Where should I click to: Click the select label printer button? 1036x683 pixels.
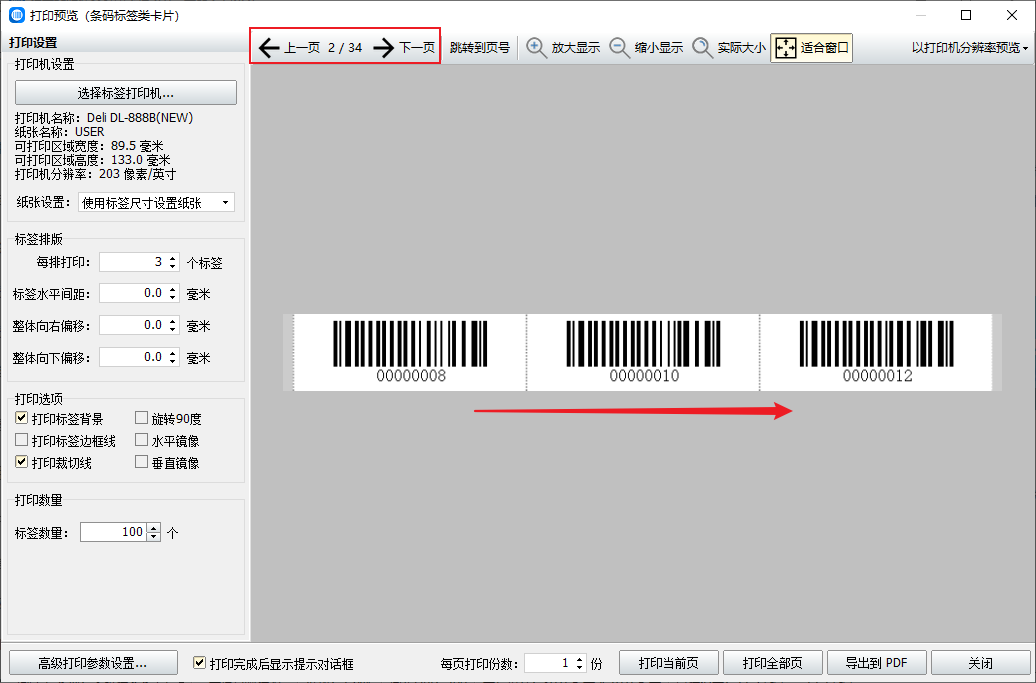126,92
